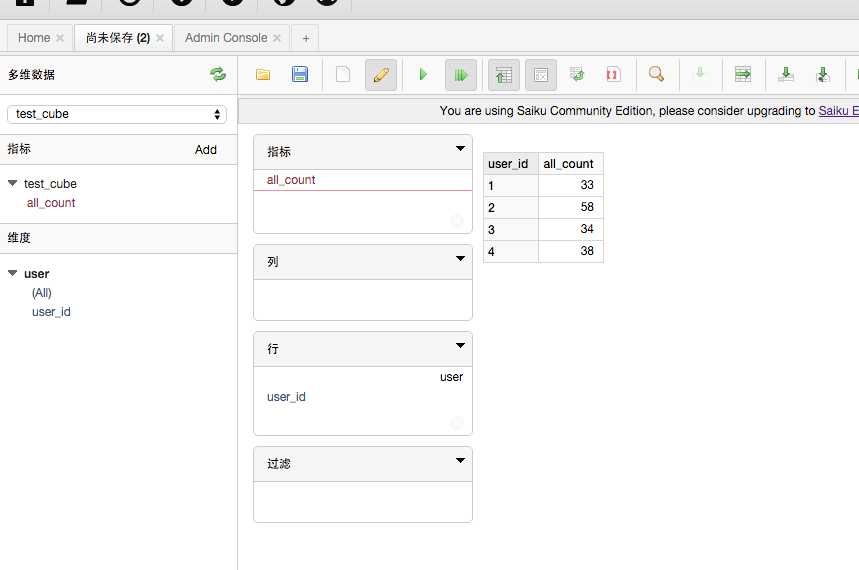Open the test_cube selection dropdown
859x570 pixels.
(117, 114)
